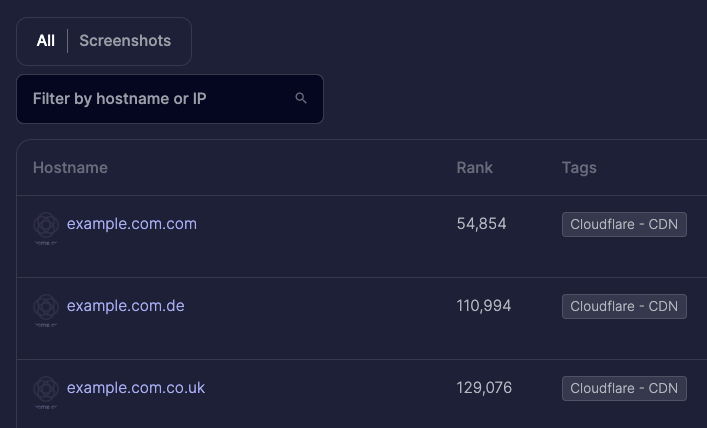
Task: Click the Cloudflare - CDN tag for example.com.de
Action: (624, 306)
